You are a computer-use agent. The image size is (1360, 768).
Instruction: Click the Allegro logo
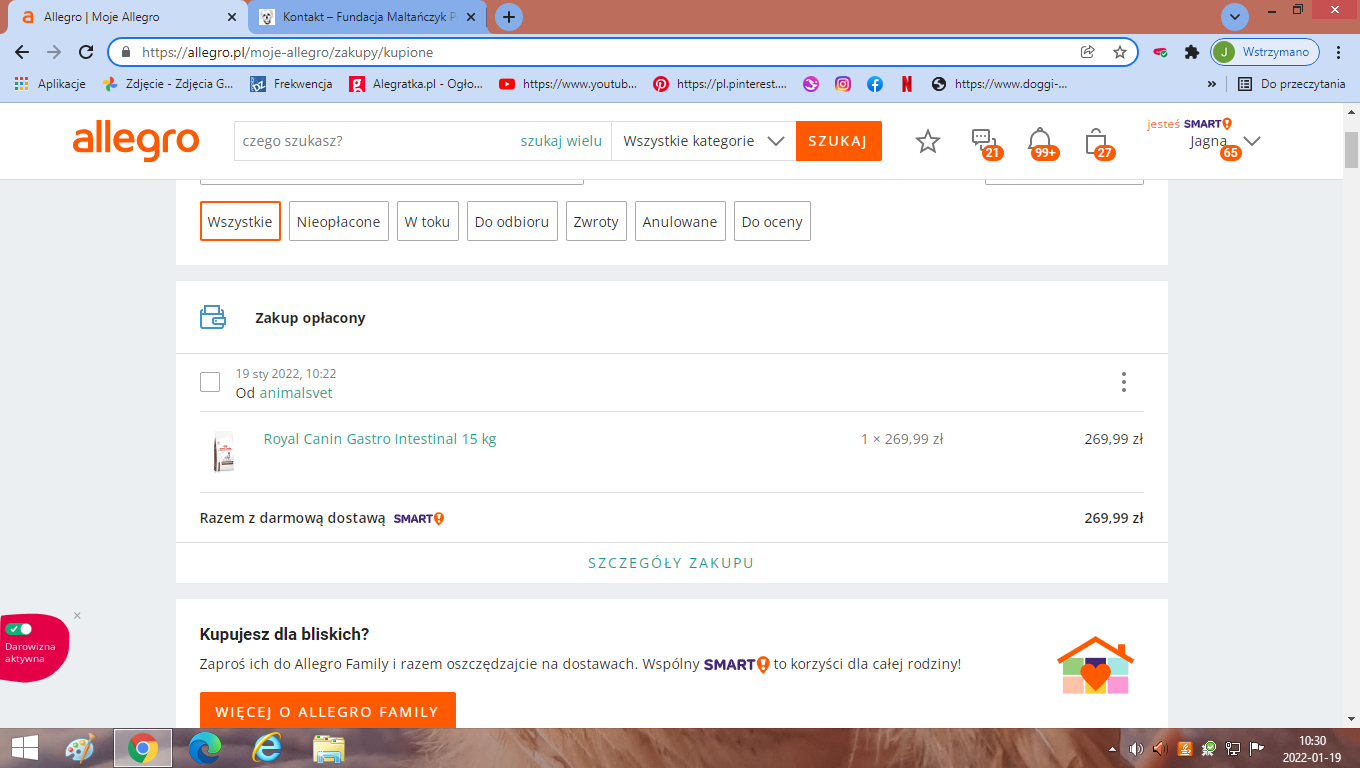click(136, 141)
